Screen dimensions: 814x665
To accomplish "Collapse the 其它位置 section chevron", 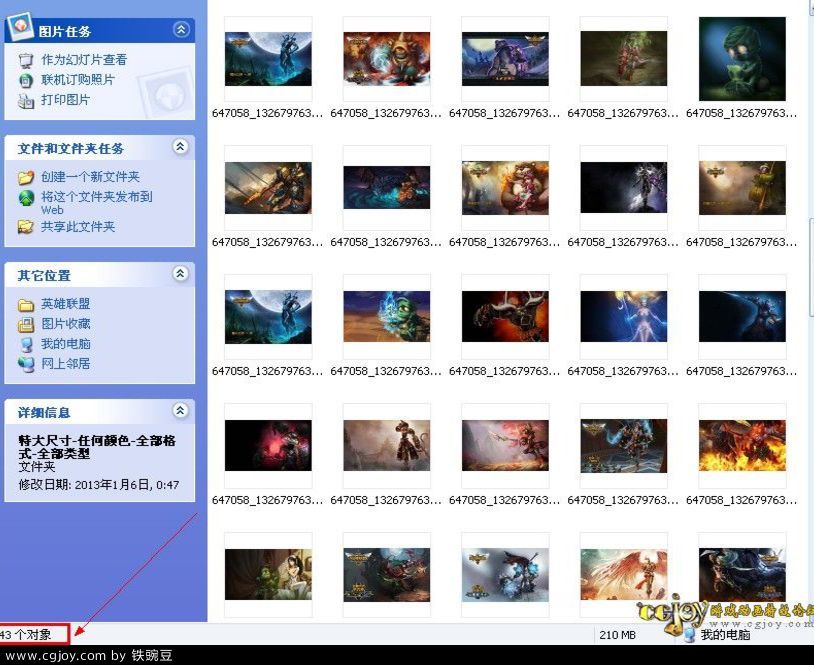I will click(x=180, y=274).
